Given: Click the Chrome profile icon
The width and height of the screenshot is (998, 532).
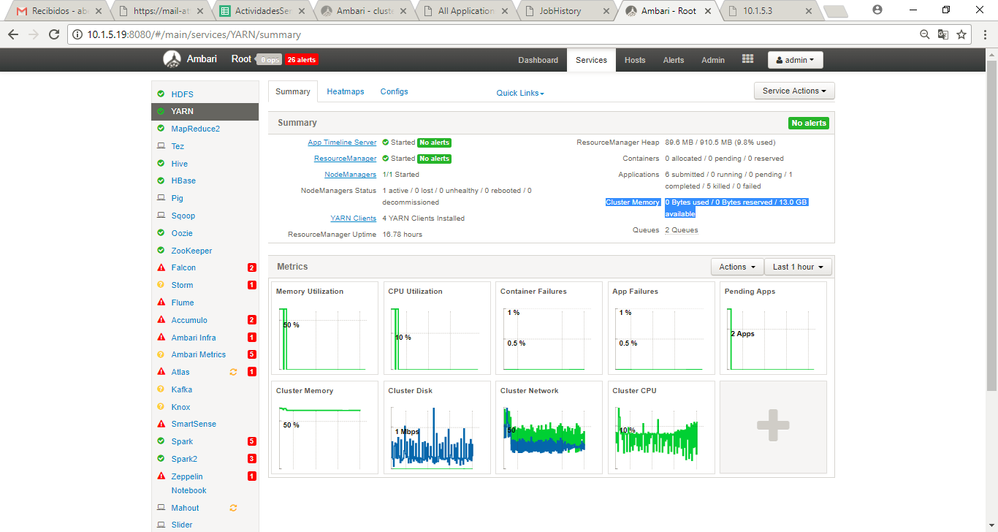Looking at the screenshot, I should (x=877, y=10).
